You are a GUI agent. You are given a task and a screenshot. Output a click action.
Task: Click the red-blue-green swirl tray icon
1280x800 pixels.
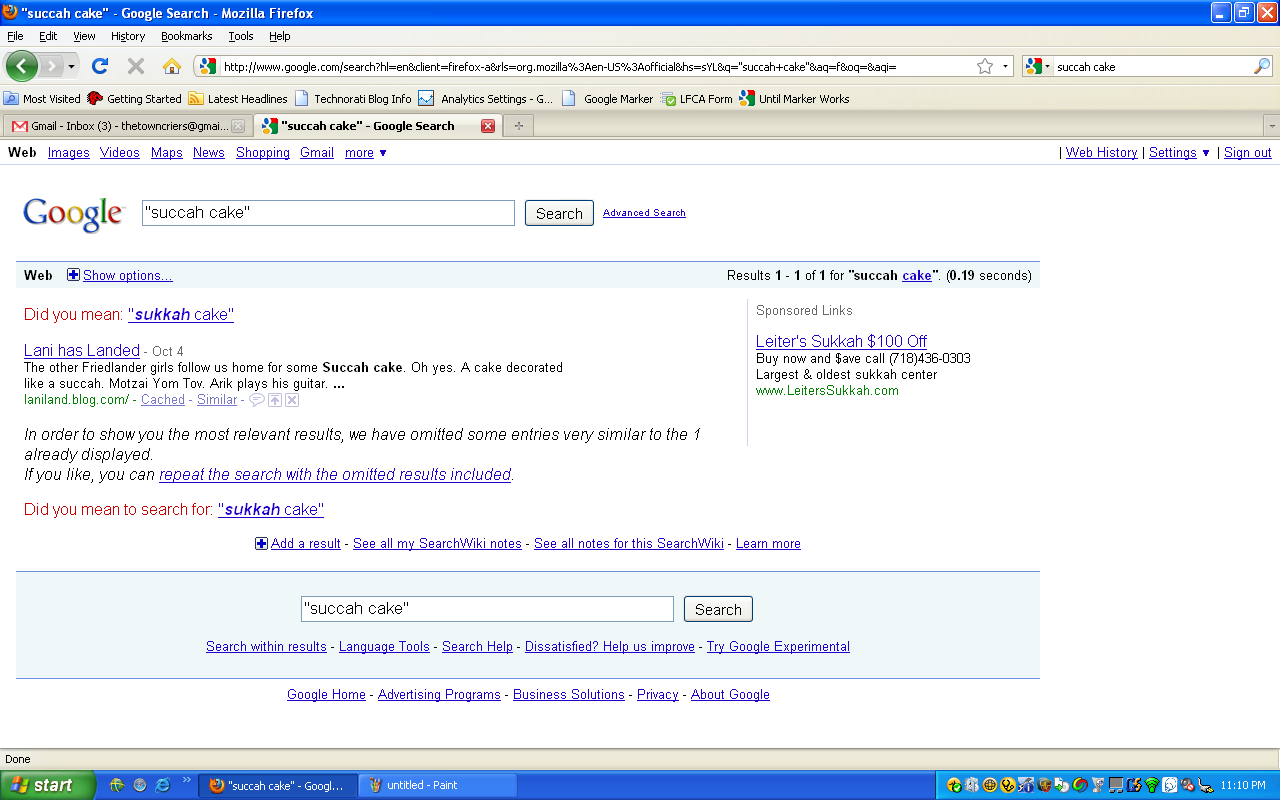coord(1080,785)
